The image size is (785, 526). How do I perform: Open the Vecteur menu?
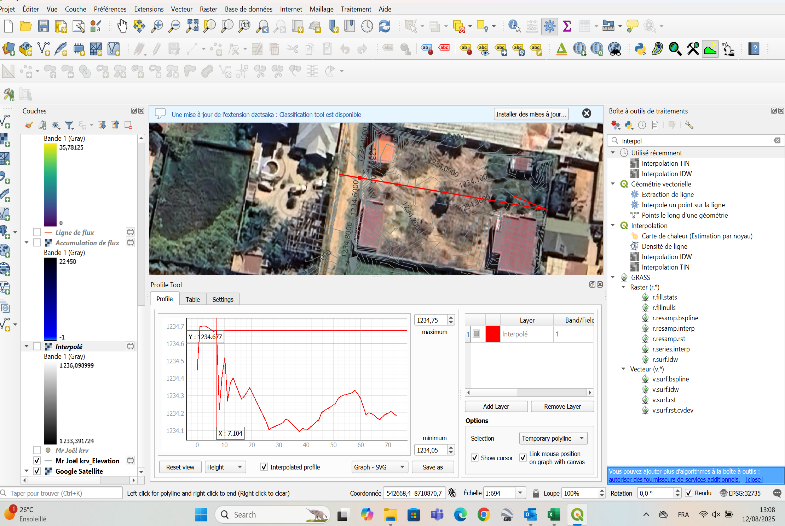tap(182, 9)
